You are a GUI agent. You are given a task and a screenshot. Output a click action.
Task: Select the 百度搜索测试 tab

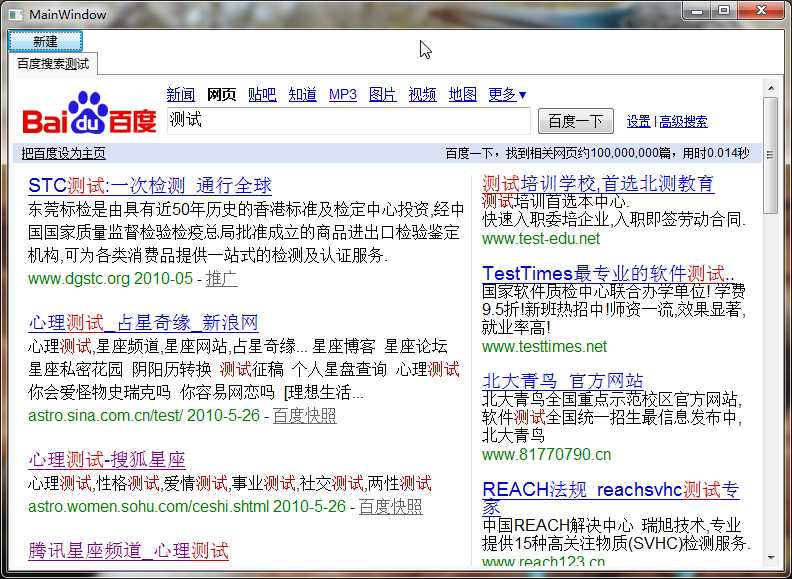tap(53, 64)
